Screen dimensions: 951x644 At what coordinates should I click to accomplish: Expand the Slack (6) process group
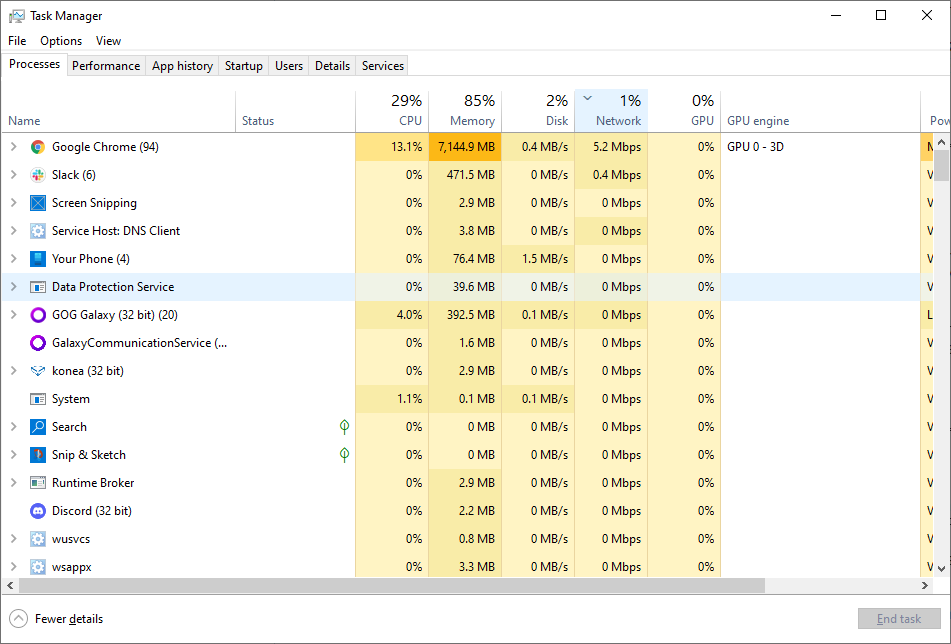tap(13, 175)
